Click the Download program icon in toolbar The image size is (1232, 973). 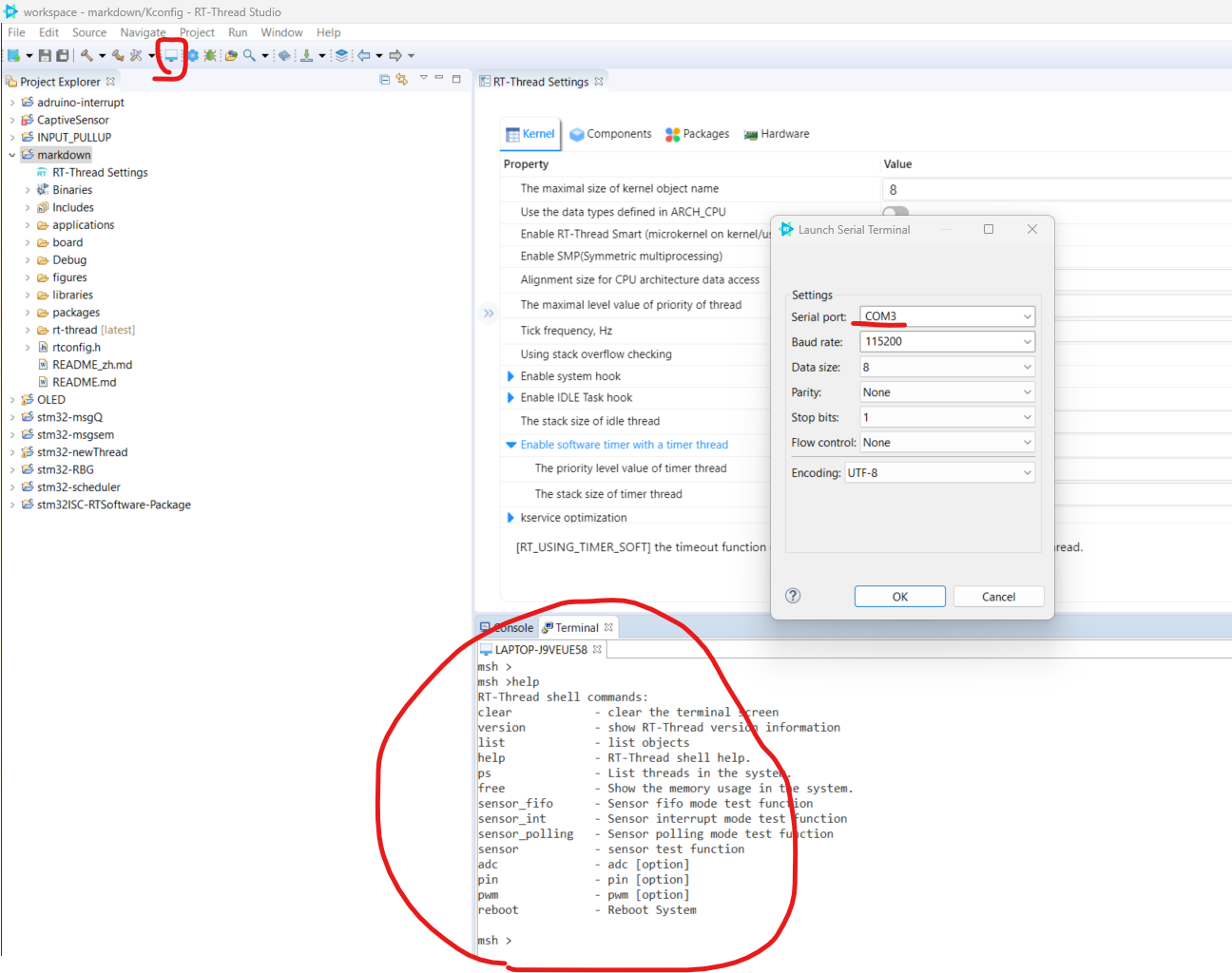pyautogui.click(x=307, y=56)
